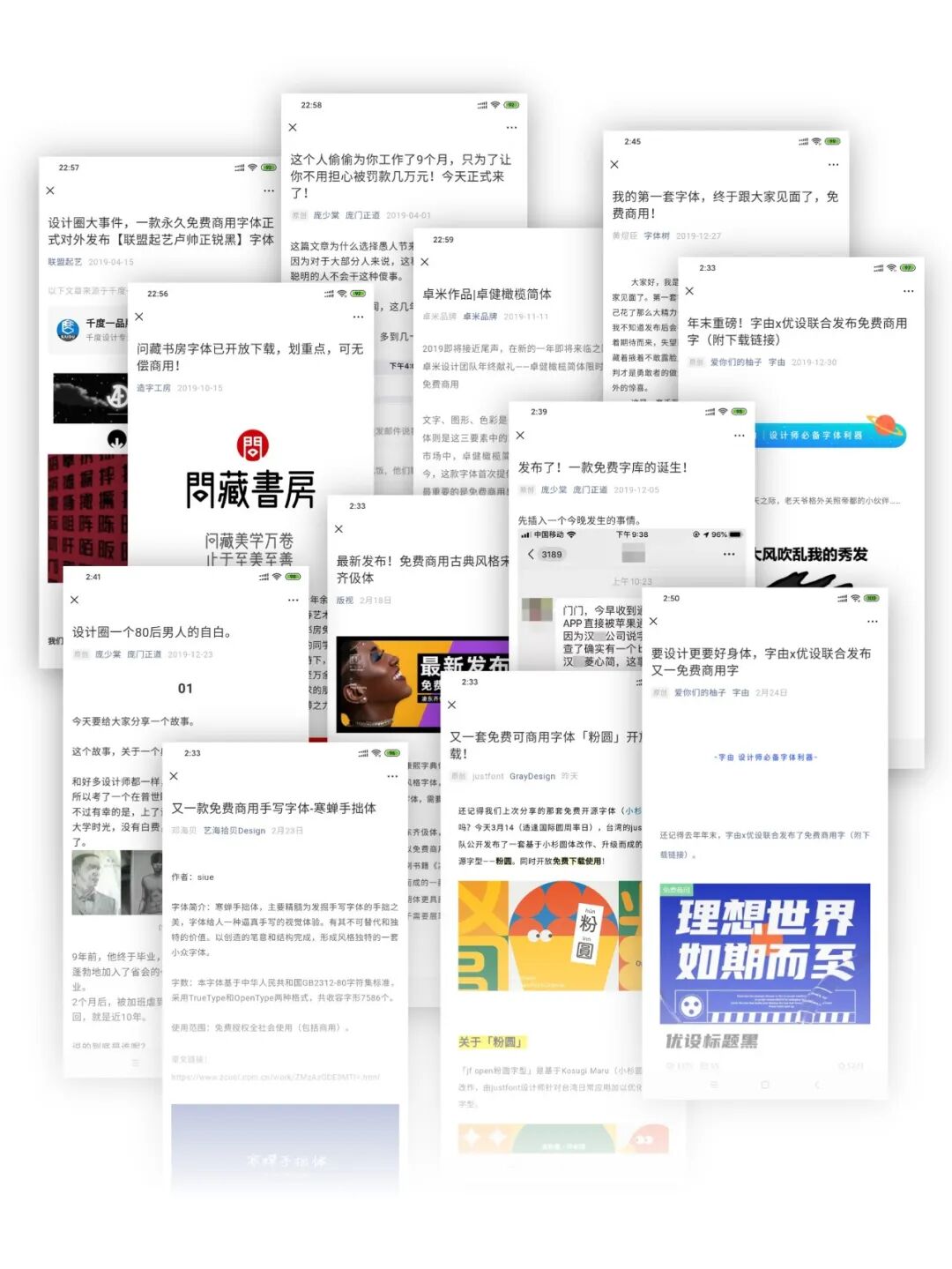Close the 偷偷为你工作了9个月 article
This screenshot has height=1269, width=952.
point(293,128)
